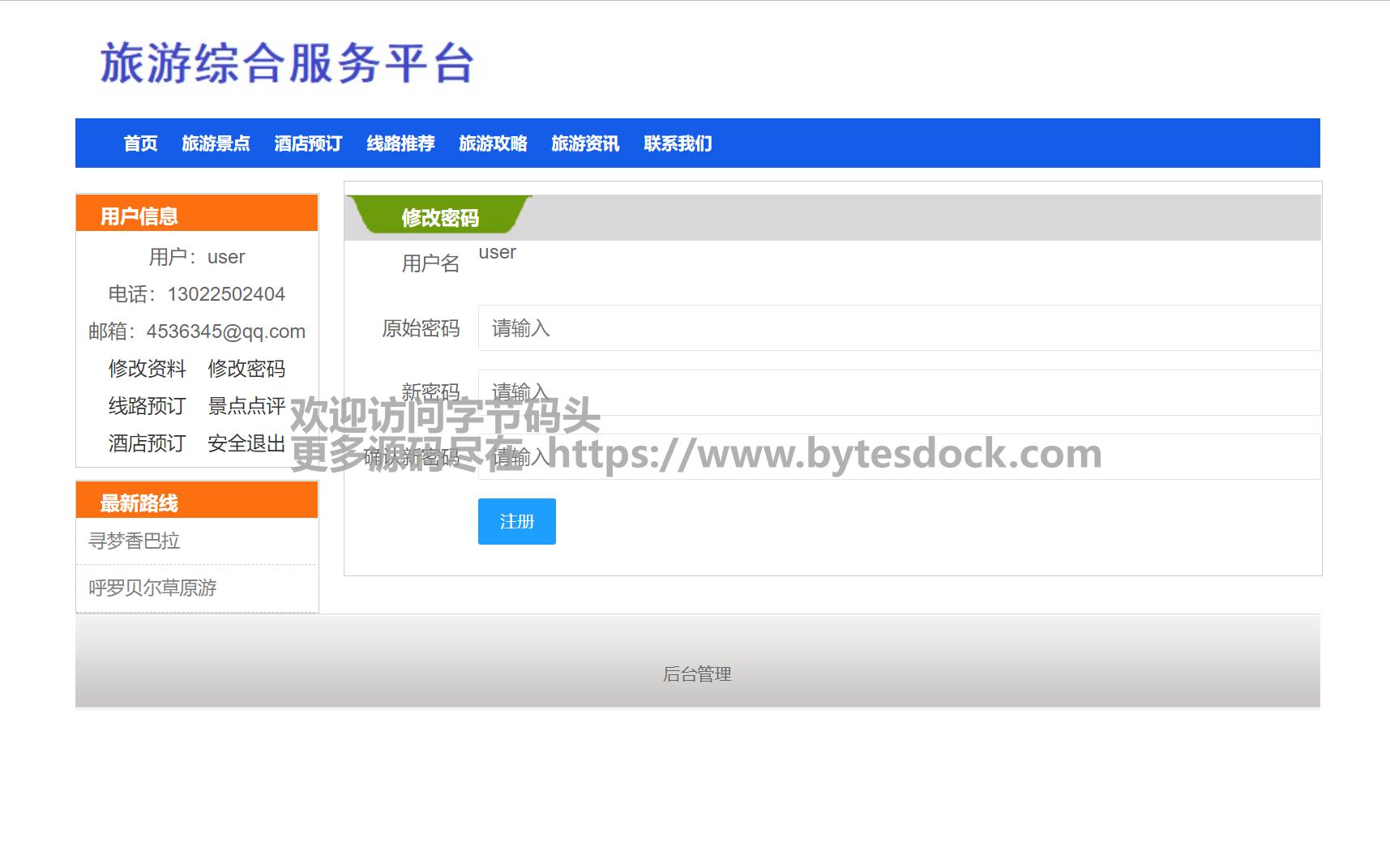Viewport: 1390px width, 868px height.
Task: Open the 旅游攻略 navigation item
Action: point(493,143)
